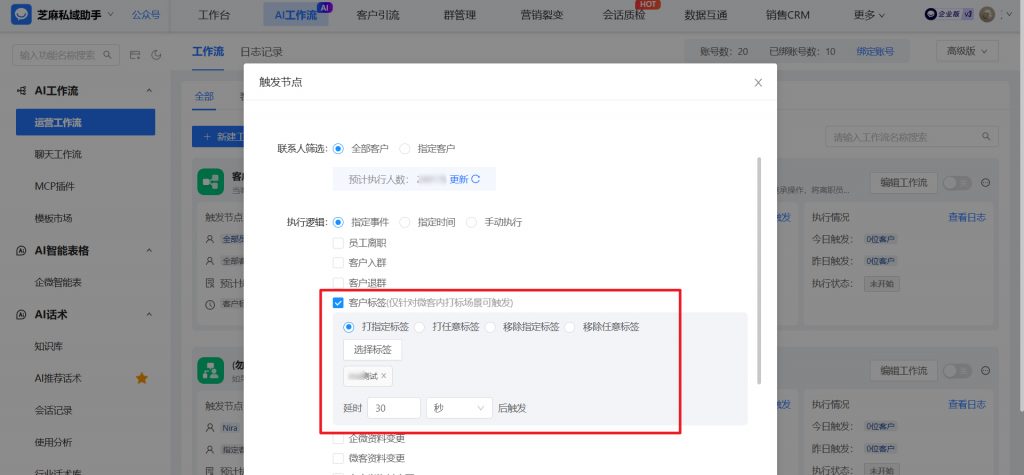Click the refresh icon next to 更新
The width and height of the screenshot is (1024, 475).
[x=475, y=179]
